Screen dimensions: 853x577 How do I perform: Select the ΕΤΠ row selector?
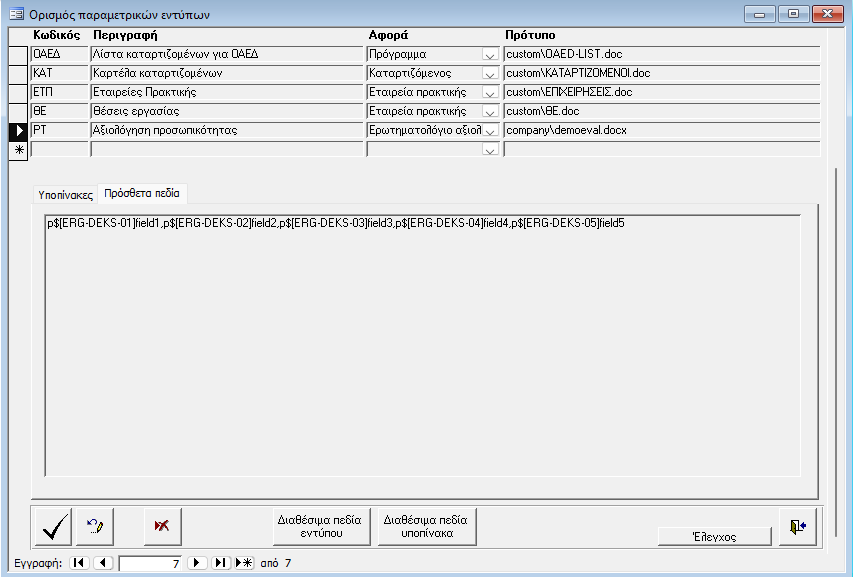pos(18,92)
